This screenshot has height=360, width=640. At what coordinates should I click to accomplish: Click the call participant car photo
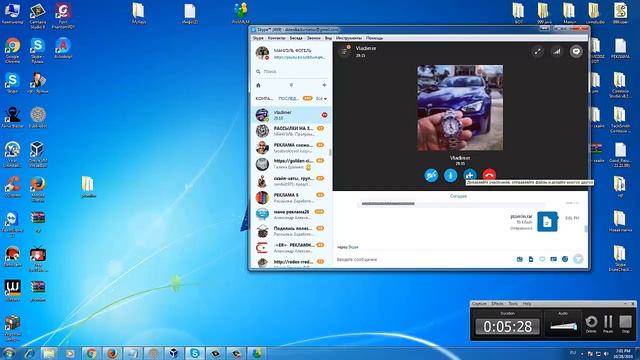click(x=460, y=108)
